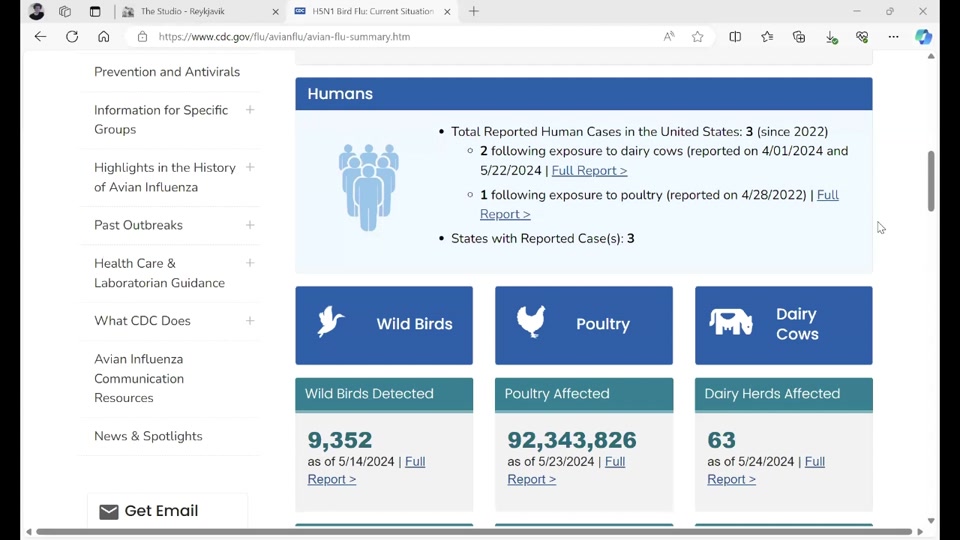Open the Collections icon in toolbar
This screenshot has width=960, height=540.
(799, 37)
